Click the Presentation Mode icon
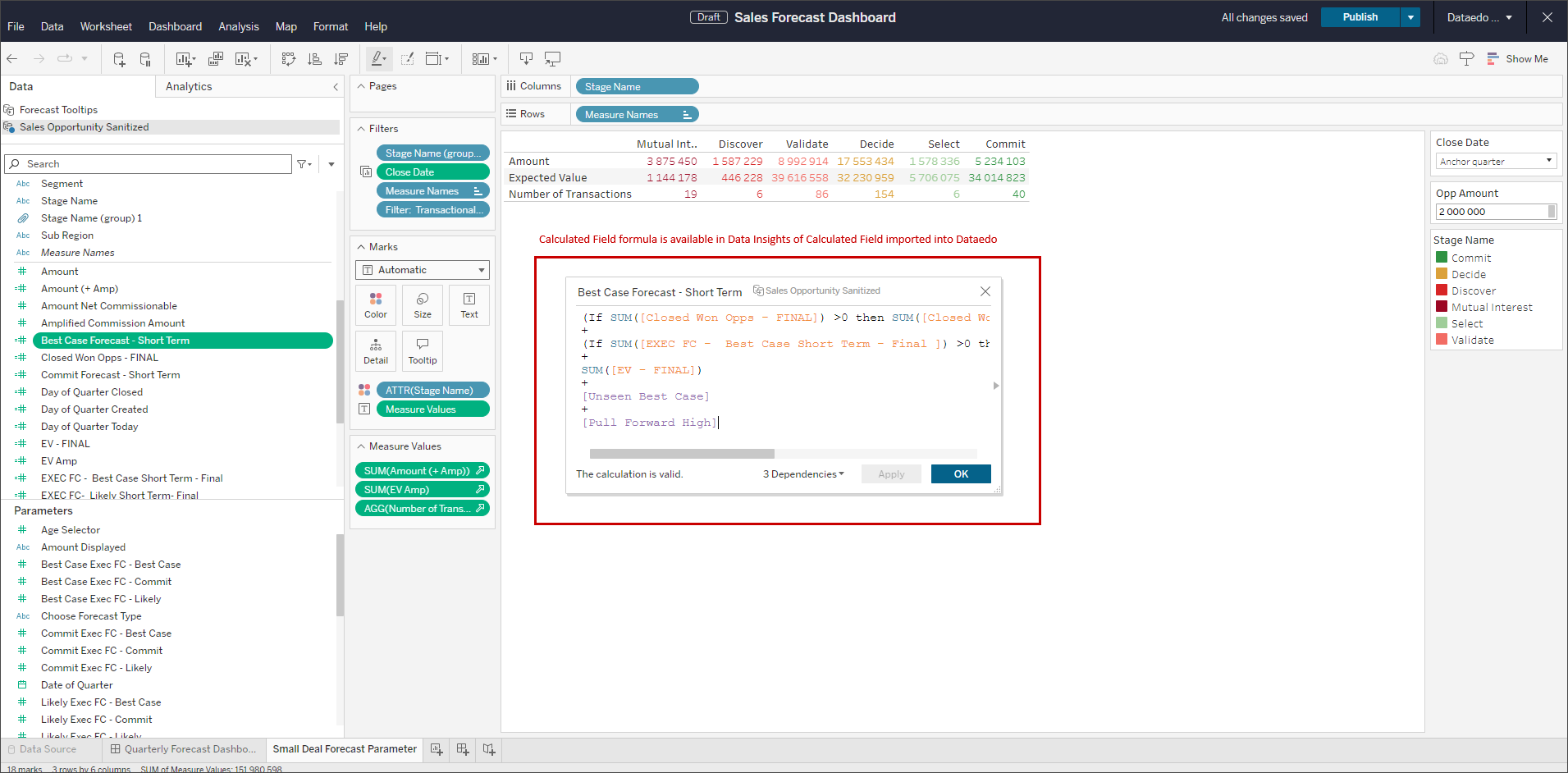Viewport: 1568px width, 773px height. coord(553,59)
